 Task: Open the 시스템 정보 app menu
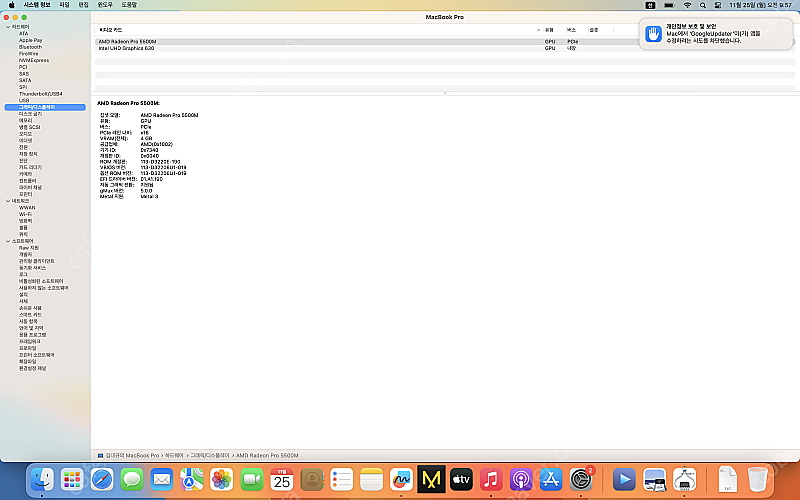click(x=37, y=5)
